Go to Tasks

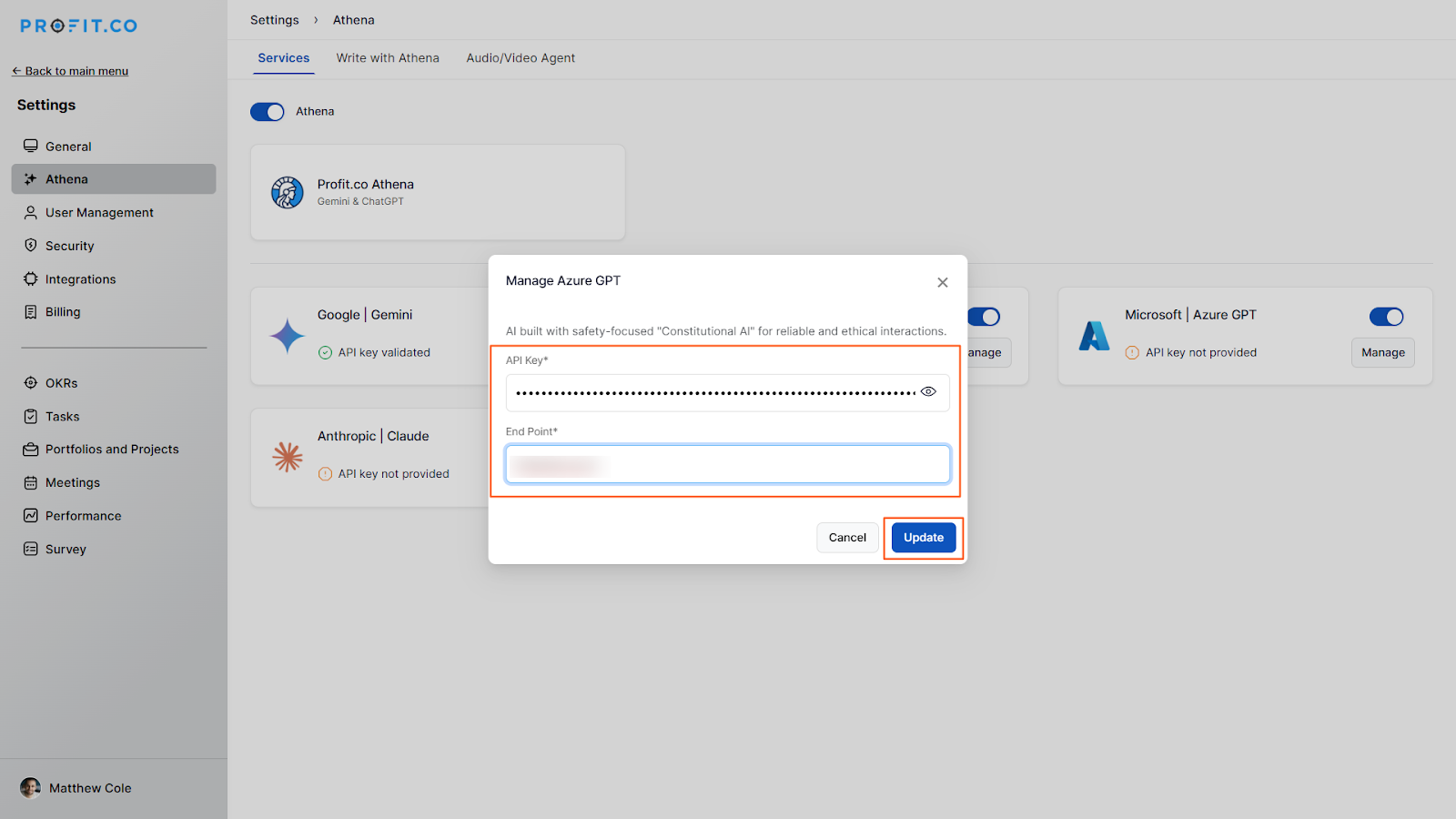114,416
